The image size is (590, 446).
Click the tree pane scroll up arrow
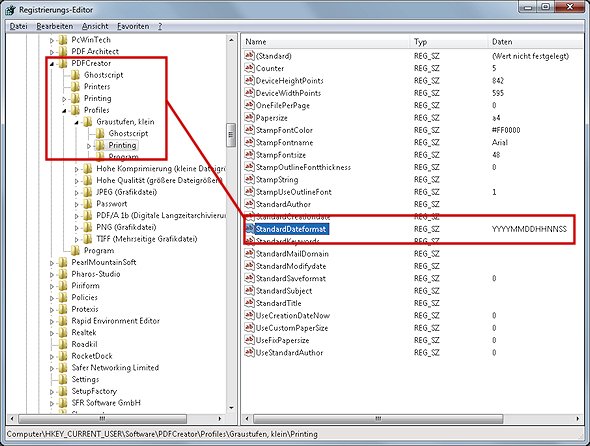point(231,40)
